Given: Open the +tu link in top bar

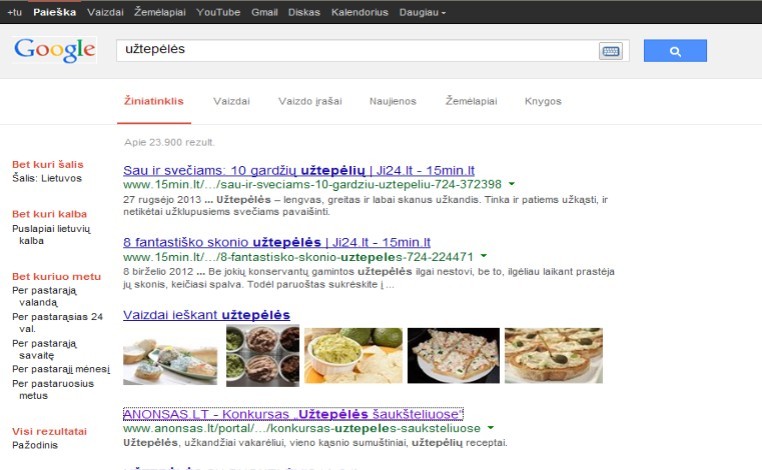Looking at the screenshot, I should coord(15,12).
